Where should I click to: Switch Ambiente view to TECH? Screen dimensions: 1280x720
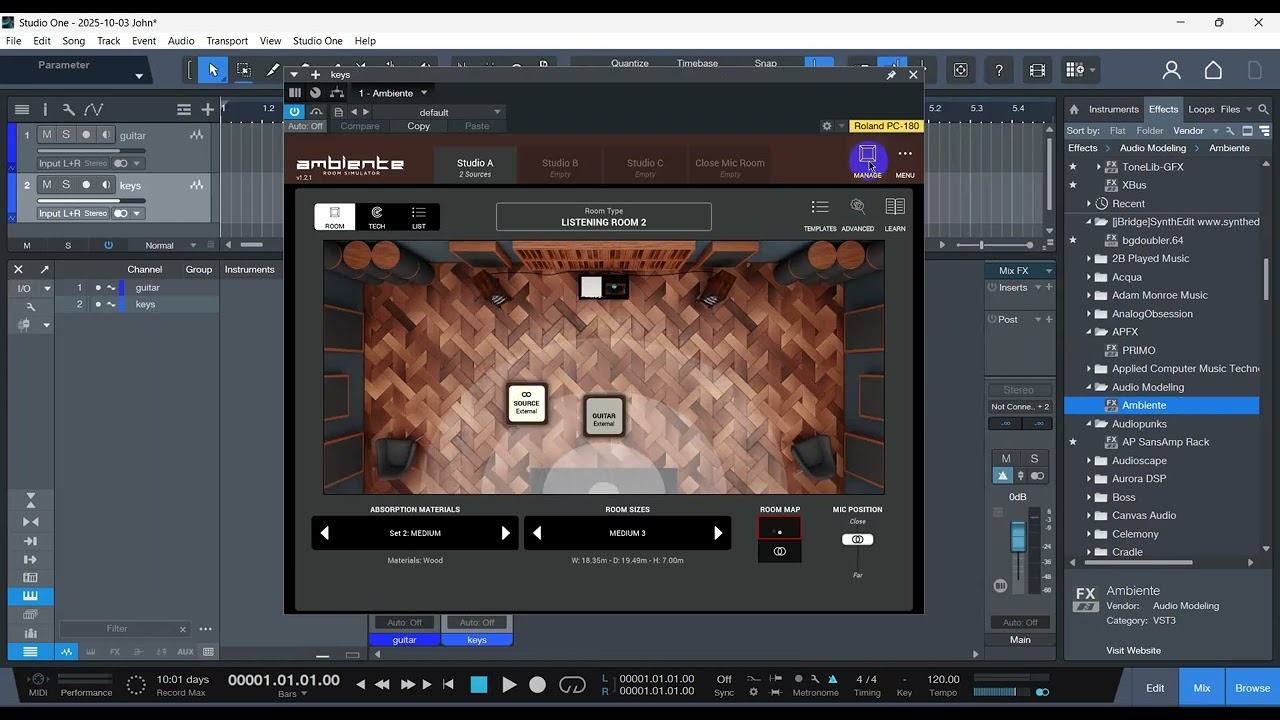click(x=377, y=217)
